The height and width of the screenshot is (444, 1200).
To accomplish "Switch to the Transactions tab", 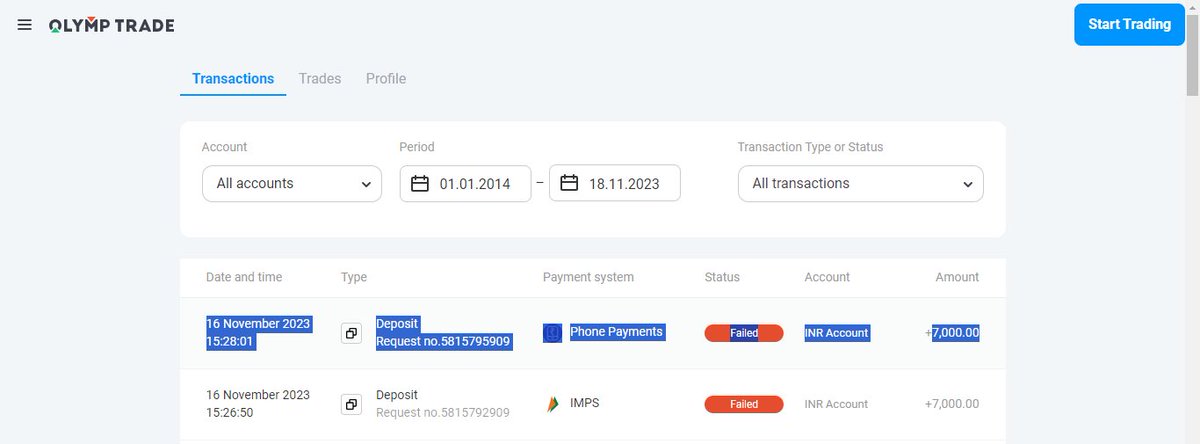I will point(233,79).
